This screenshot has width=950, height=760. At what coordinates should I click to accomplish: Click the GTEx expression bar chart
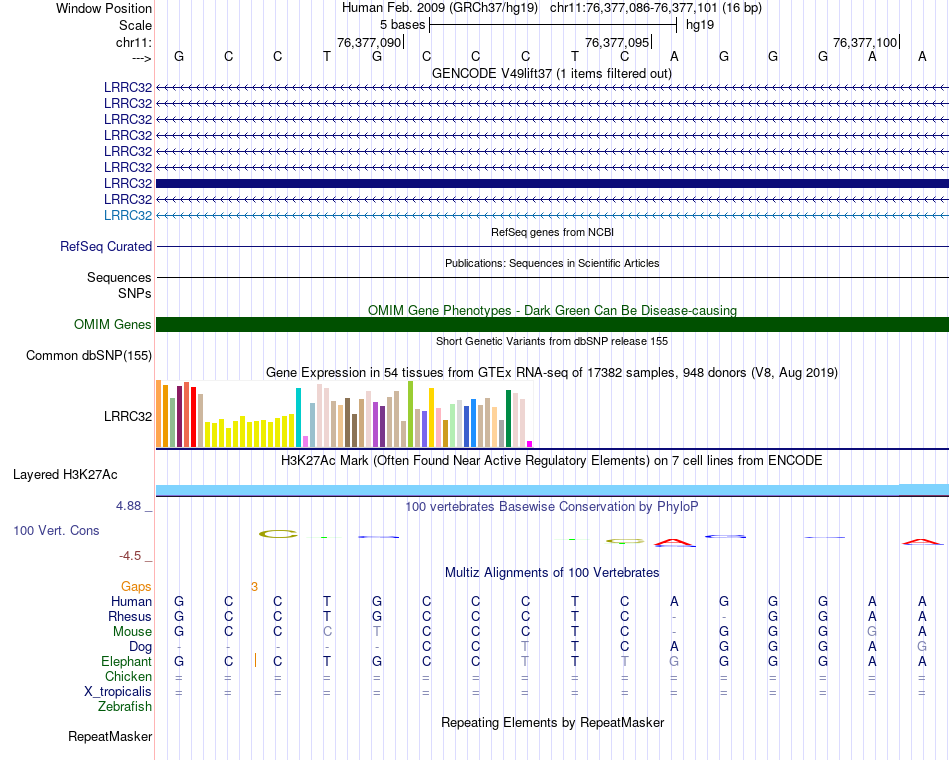coord(345,415)
